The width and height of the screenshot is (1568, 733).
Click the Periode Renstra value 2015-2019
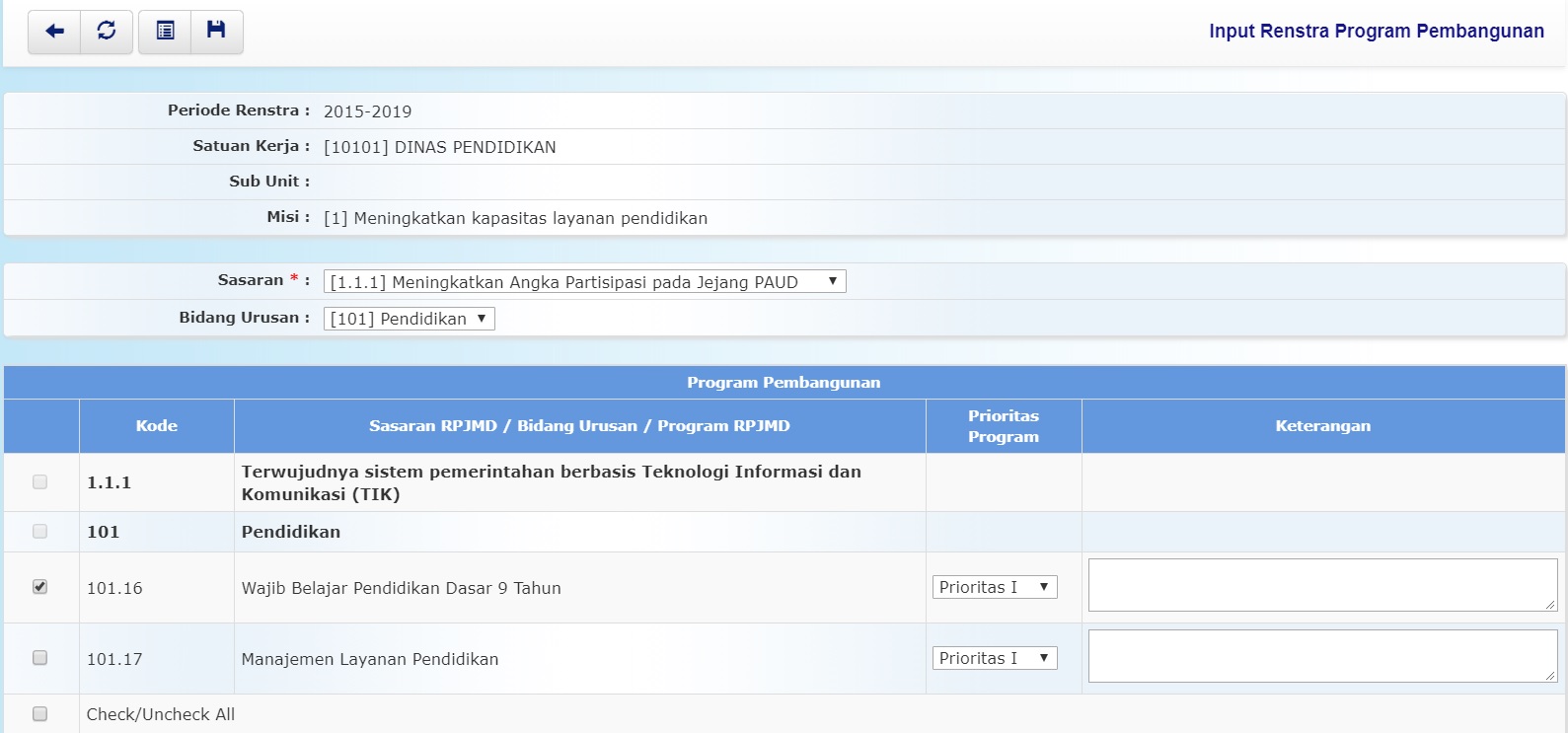point(367,111)
